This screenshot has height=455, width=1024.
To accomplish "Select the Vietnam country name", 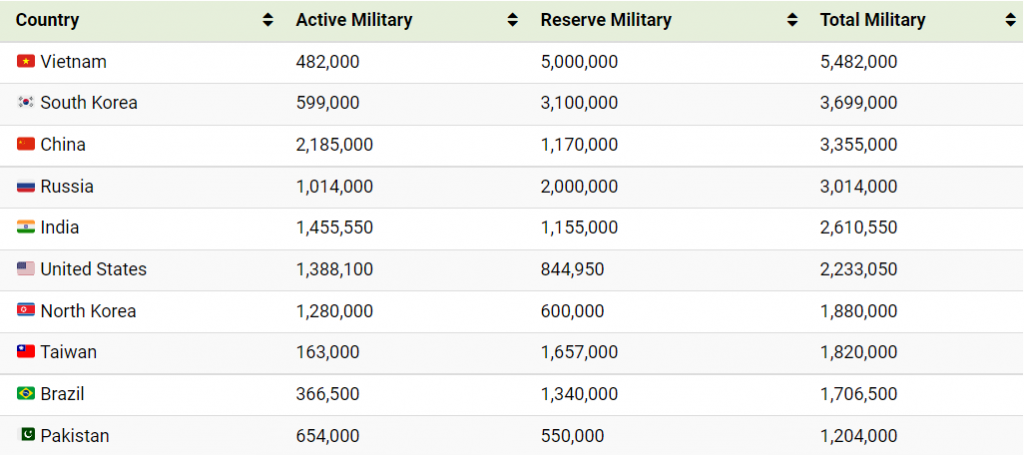I will click(73, 62).
